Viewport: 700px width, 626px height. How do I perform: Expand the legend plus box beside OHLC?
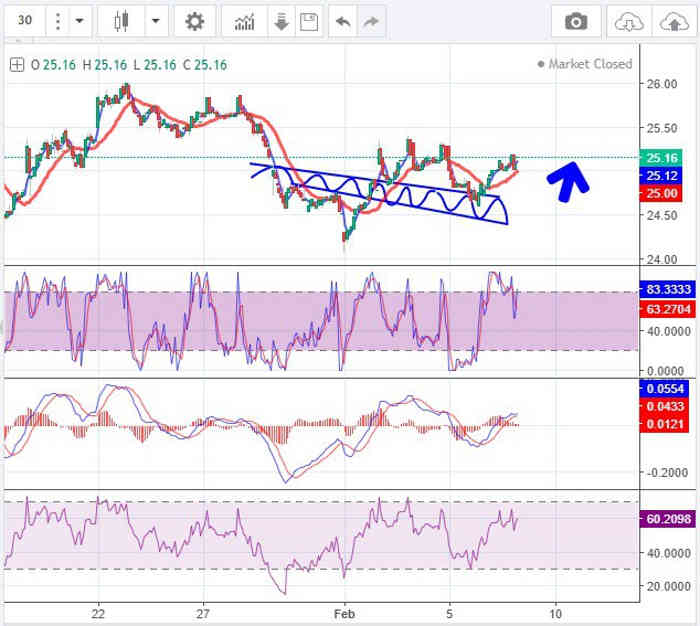(x=17, y=65)
